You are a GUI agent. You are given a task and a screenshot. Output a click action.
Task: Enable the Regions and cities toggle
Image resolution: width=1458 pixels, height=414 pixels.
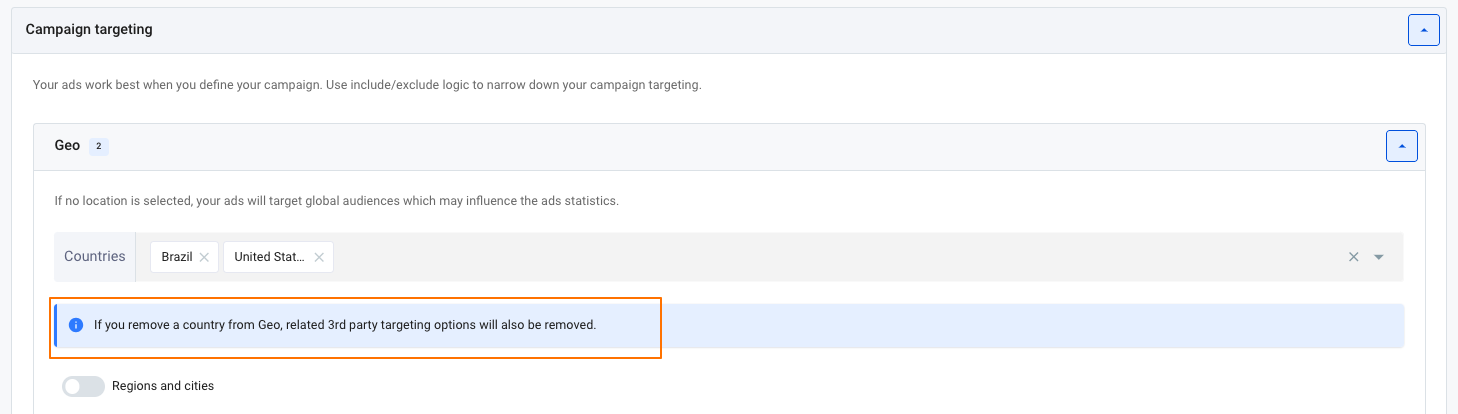[x=83, y=386]
